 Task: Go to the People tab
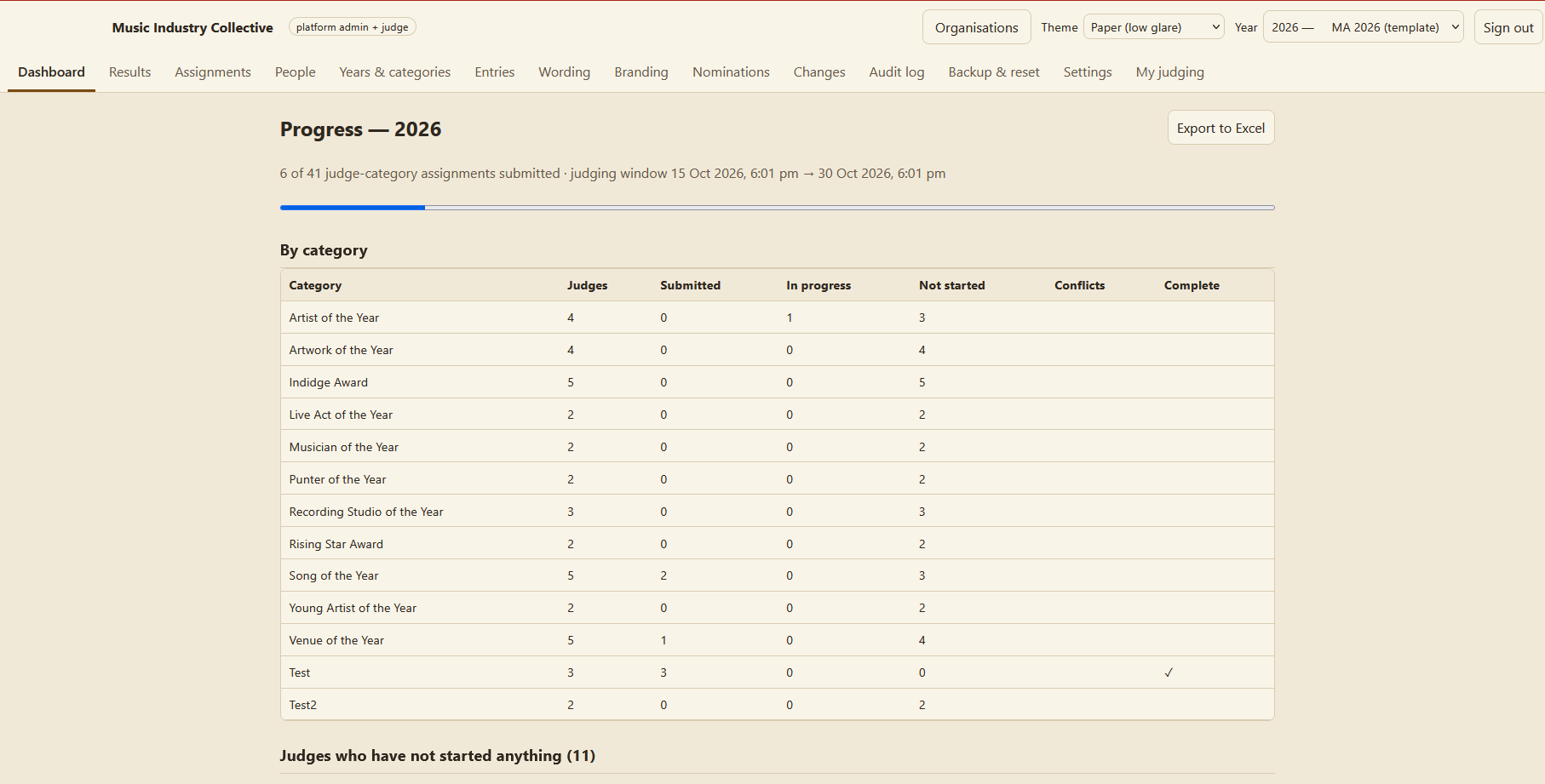pyautogui.click(x=295, y=72)
